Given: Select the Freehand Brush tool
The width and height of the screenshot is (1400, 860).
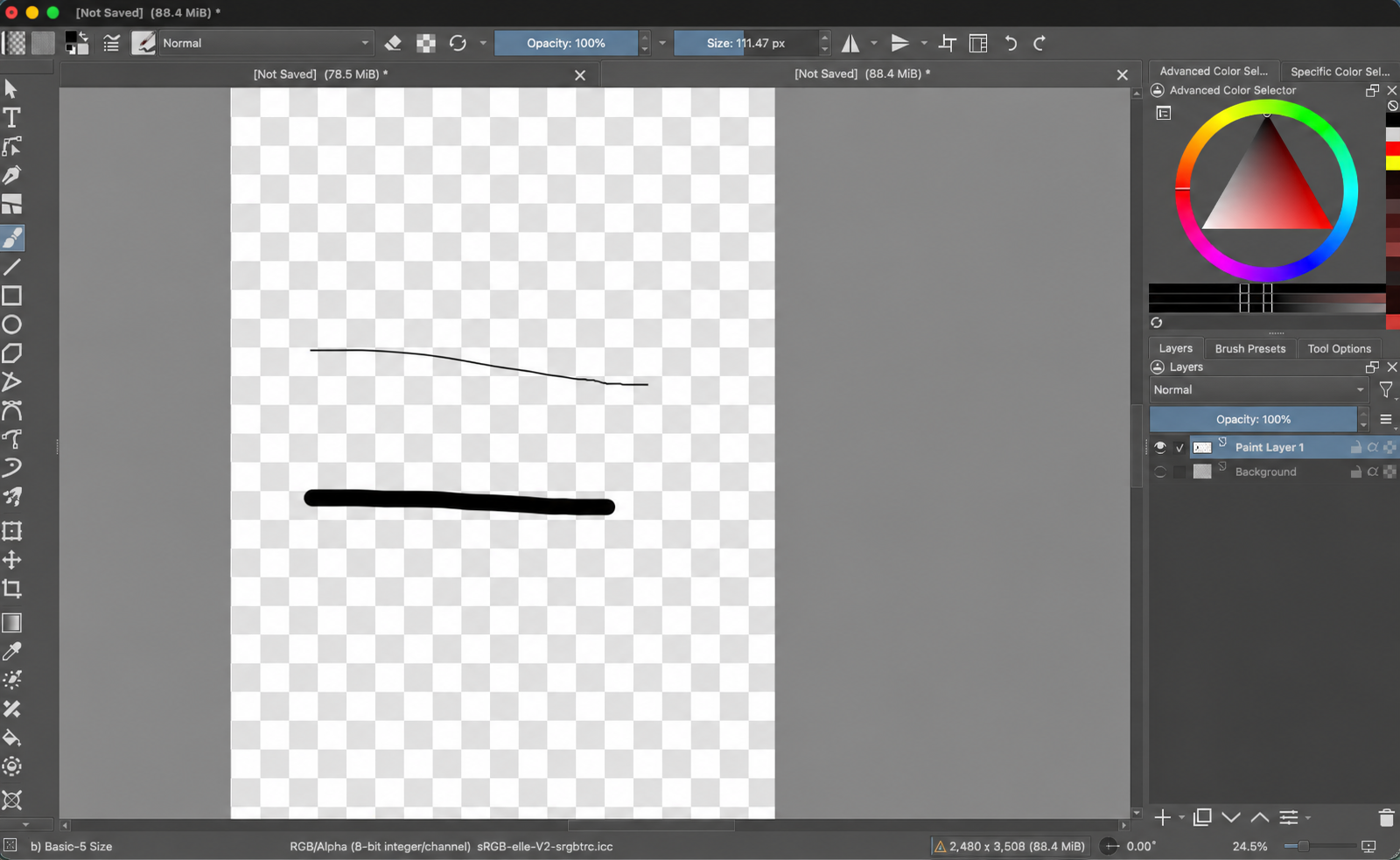Looking at the screenshot, I should coord(12,238).
